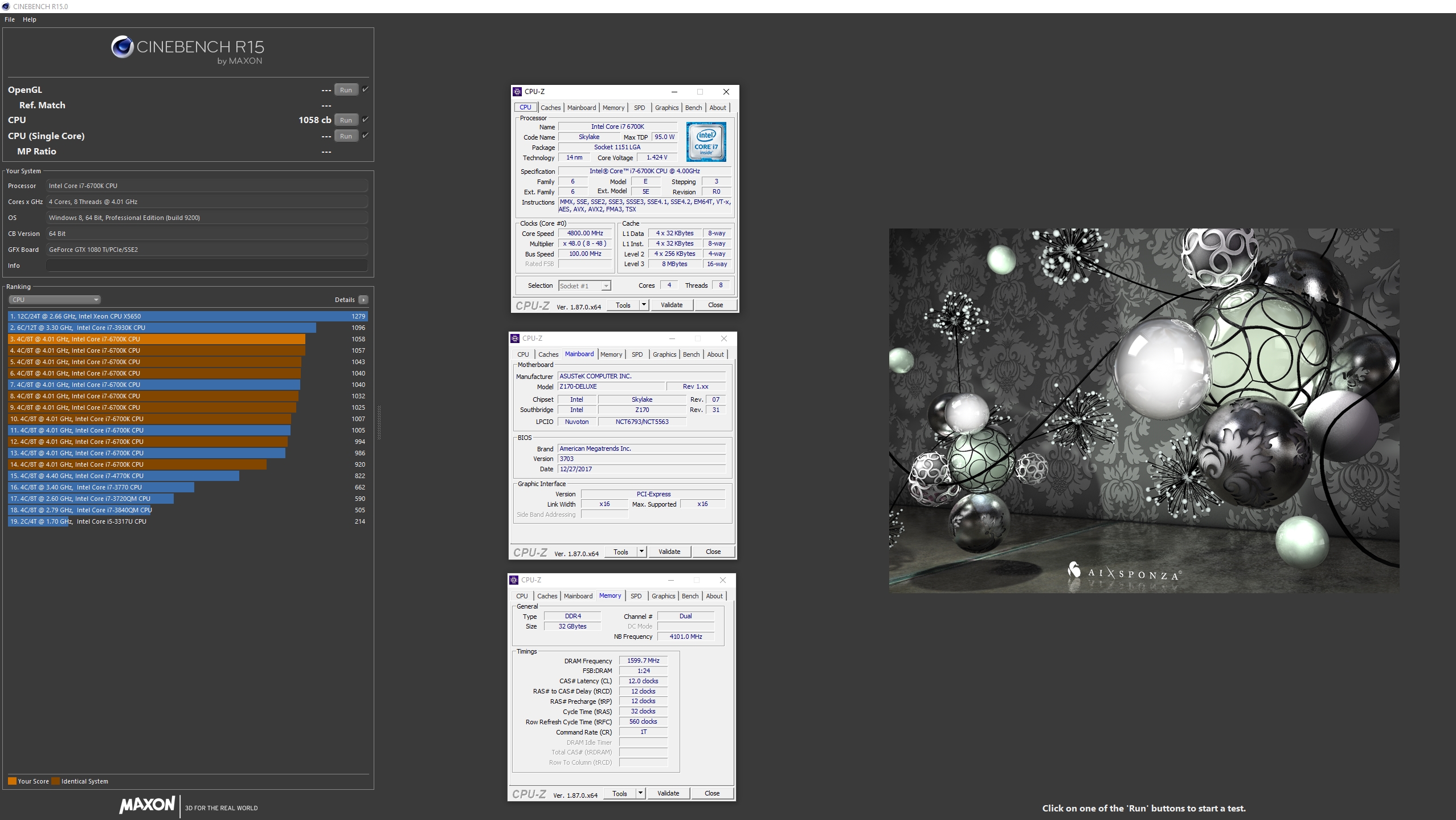Click CPU-Z icon in Memory window title
This screenshot has height=820, width=1456.
pos(514,580)
